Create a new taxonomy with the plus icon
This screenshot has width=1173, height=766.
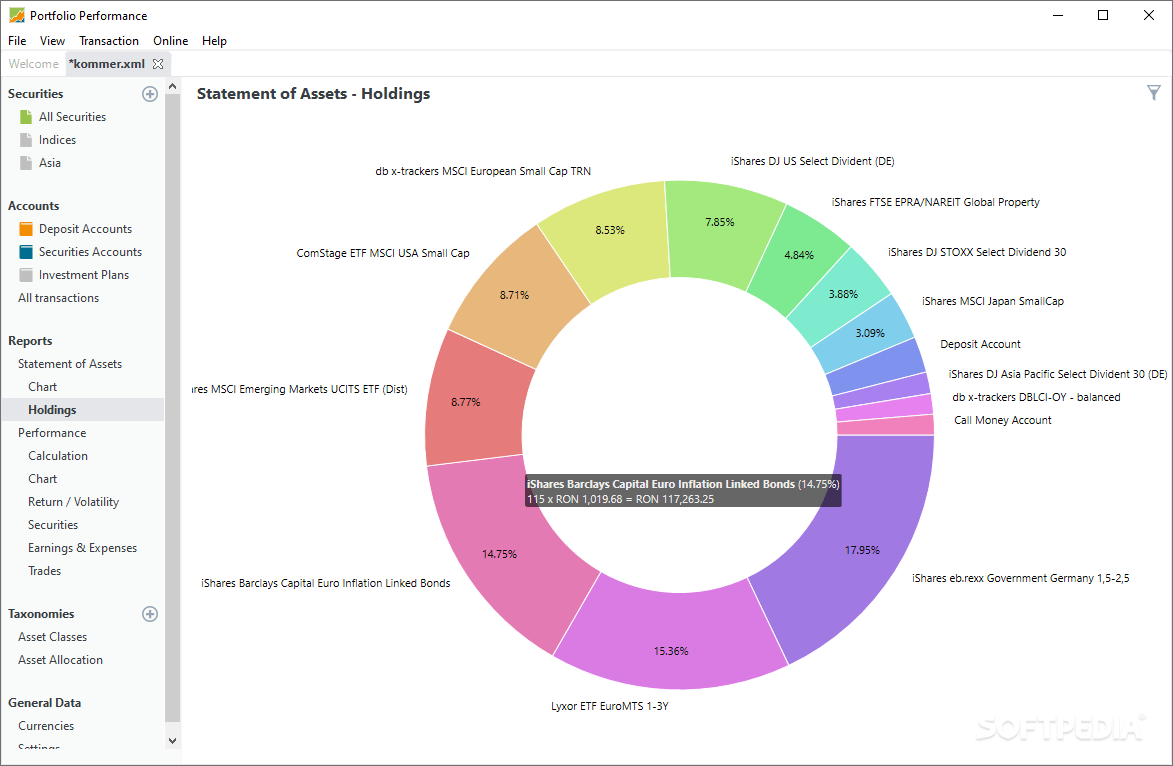[149, 613]
